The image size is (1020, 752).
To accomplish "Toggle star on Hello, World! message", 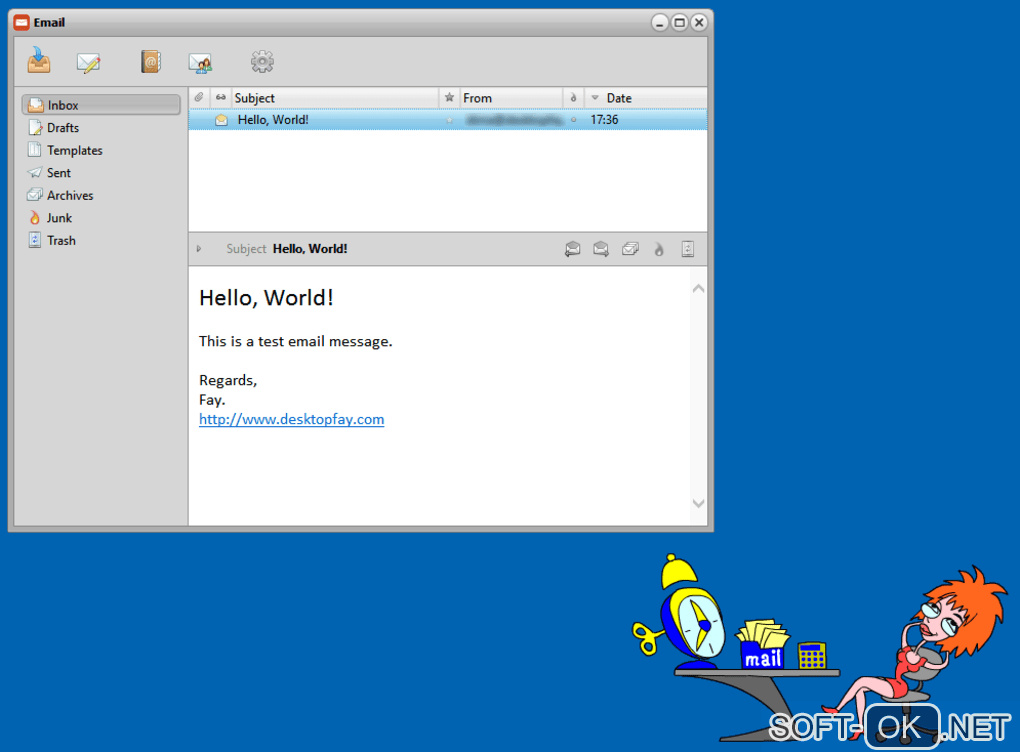I will click(449, 120).
